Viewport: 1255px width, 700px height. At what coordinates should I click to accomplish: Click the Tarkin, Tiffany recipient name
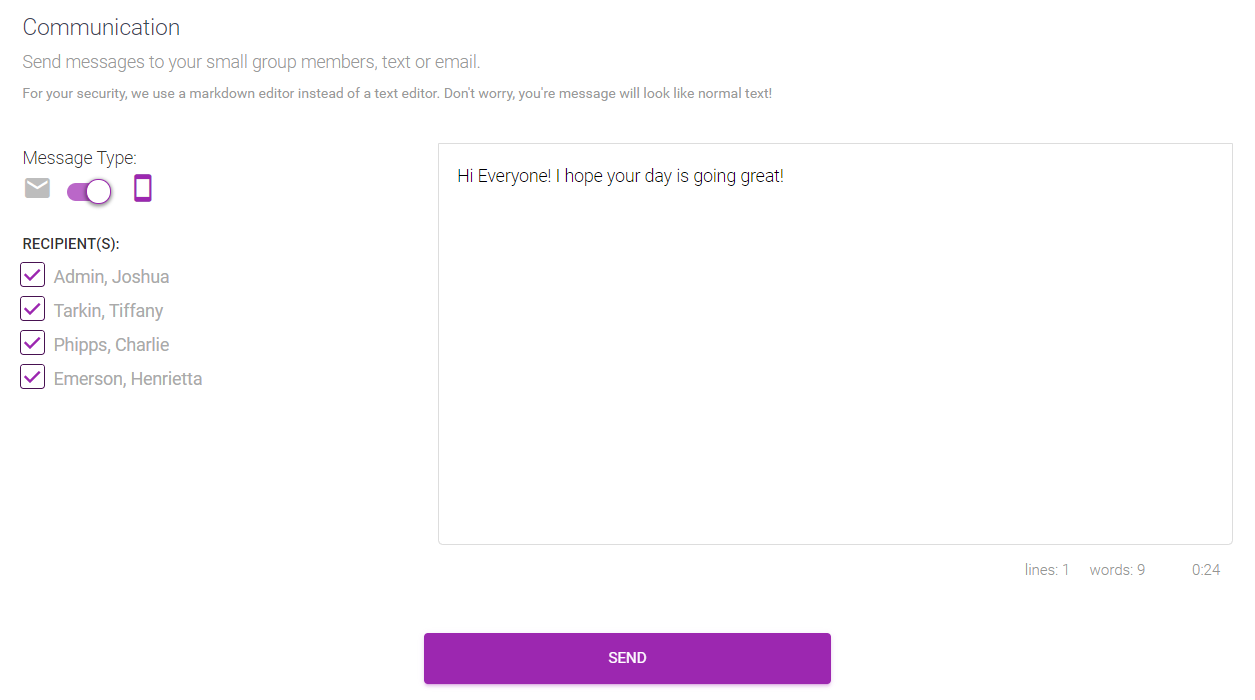point(108,311)
